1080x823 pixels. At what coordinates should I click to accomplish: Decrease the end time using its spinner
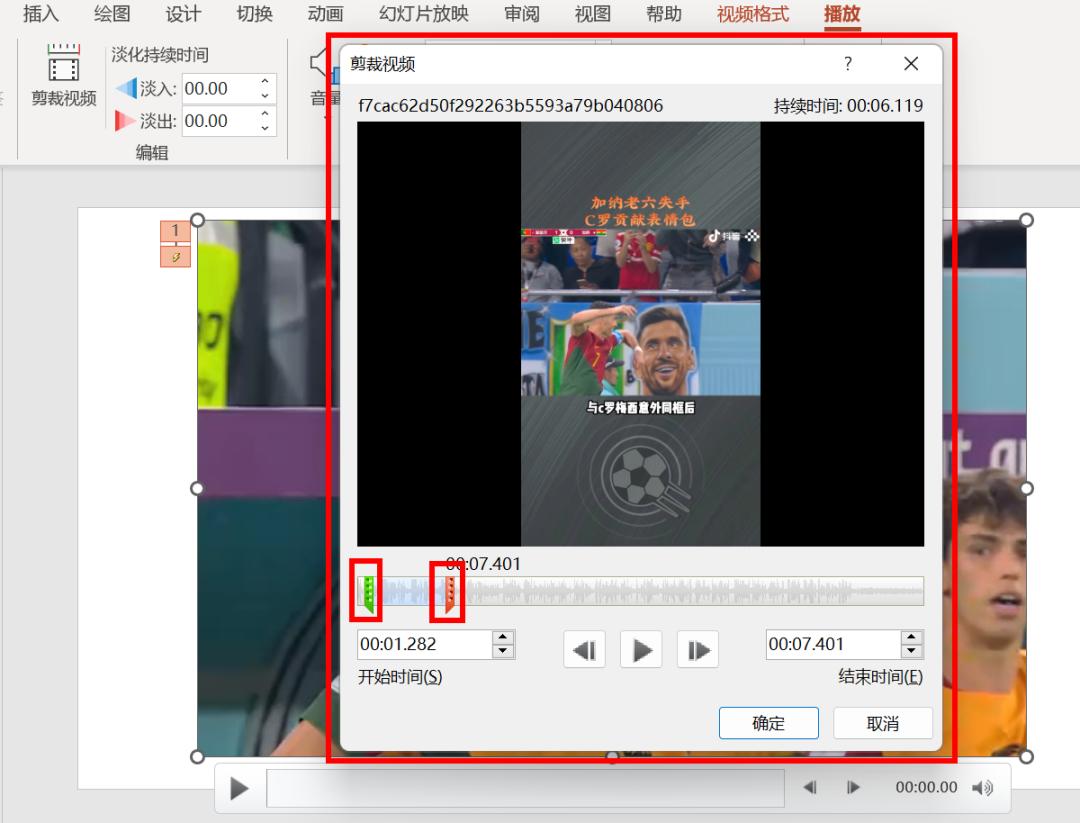coord(912,651)
